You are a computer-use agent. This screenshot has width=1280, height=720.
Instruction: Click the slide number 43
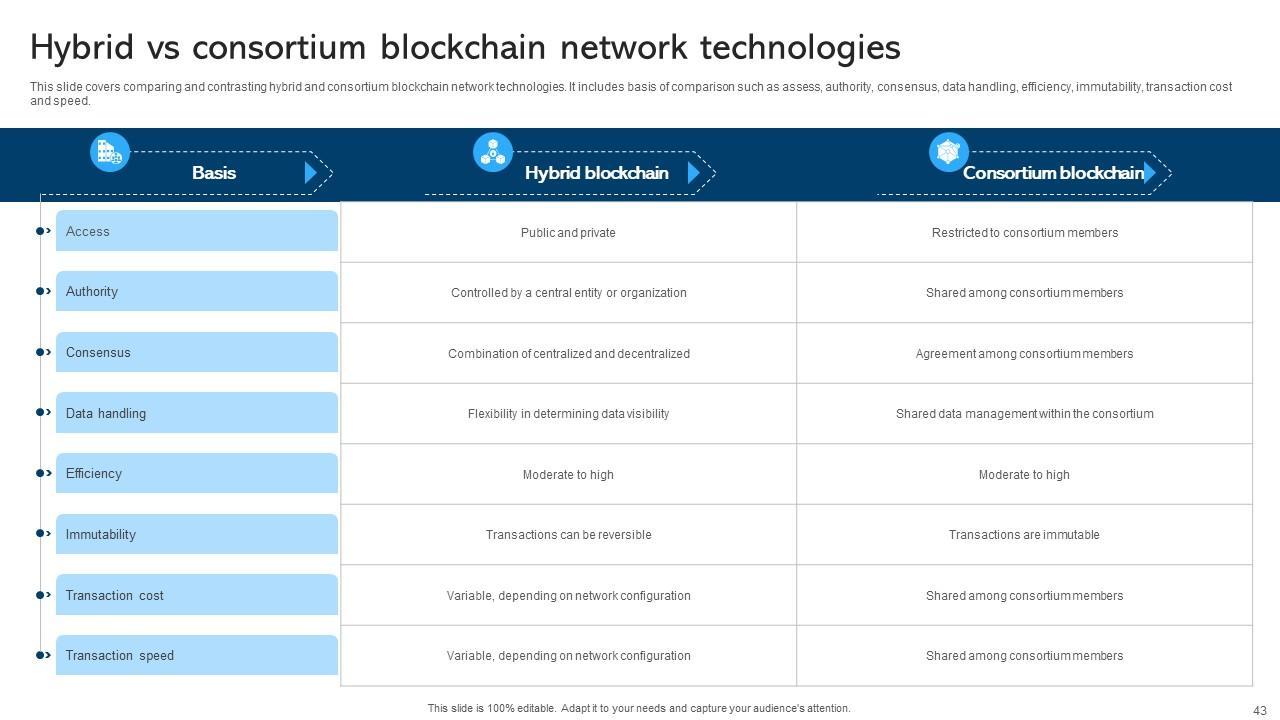click(1259, 711)
